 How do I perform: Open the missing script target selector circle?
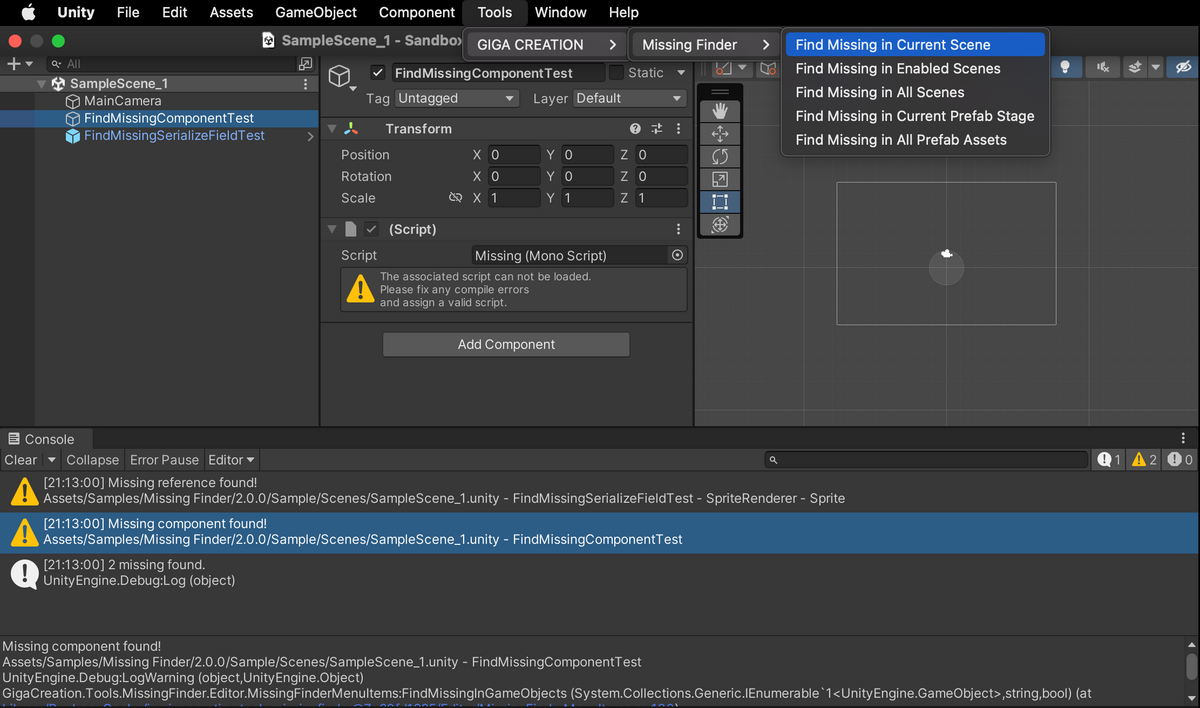pos(678,255)
